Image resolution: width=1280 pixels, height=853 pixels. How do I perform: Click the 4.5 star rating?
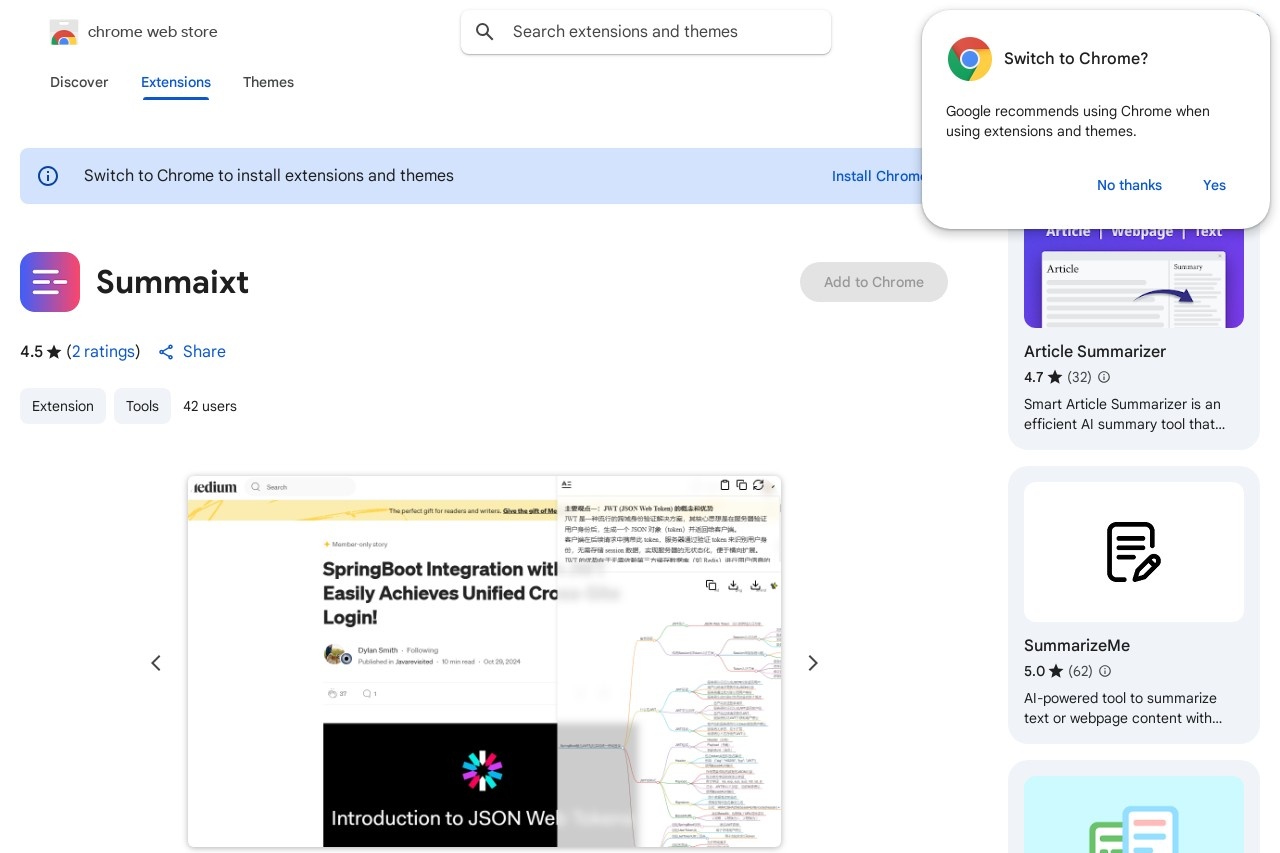tap(41, 352)
